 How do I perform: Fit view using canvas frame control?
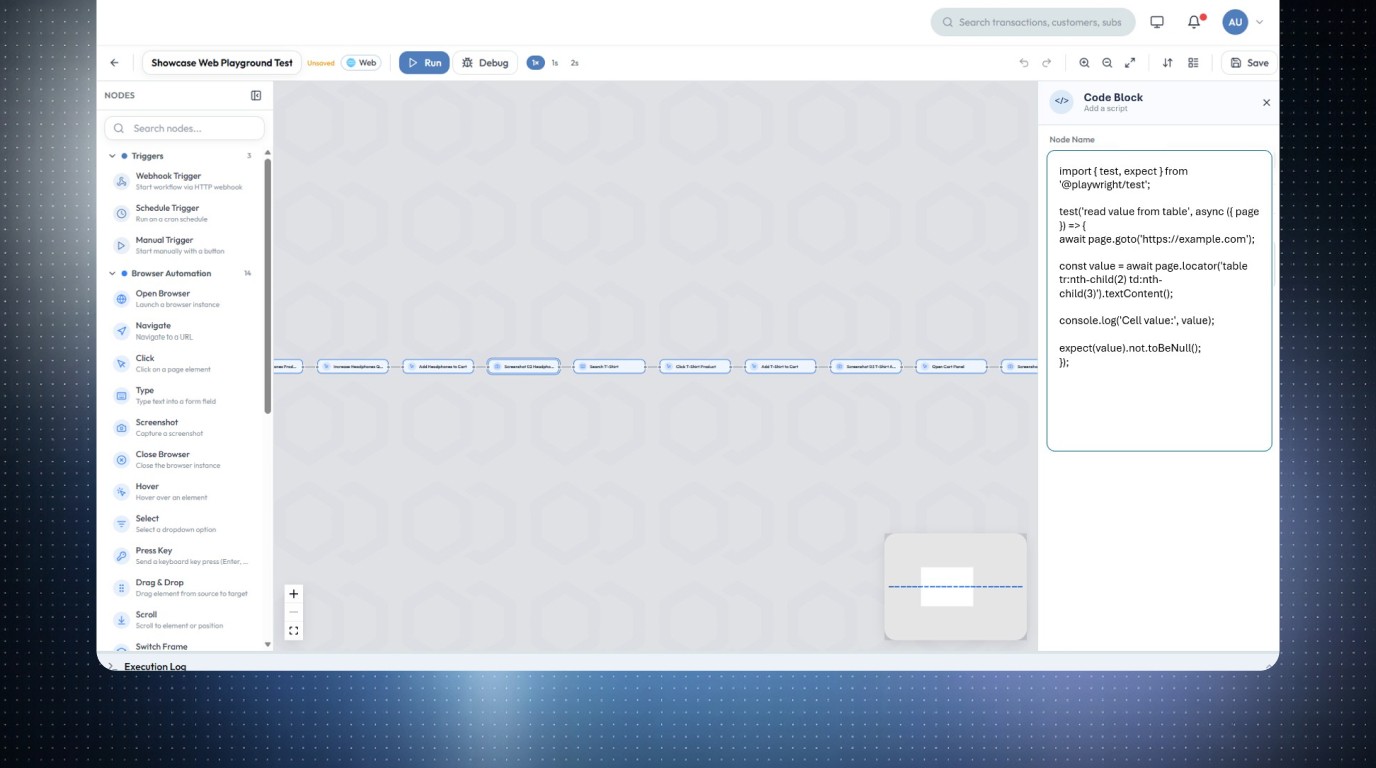tap(293, 631)
